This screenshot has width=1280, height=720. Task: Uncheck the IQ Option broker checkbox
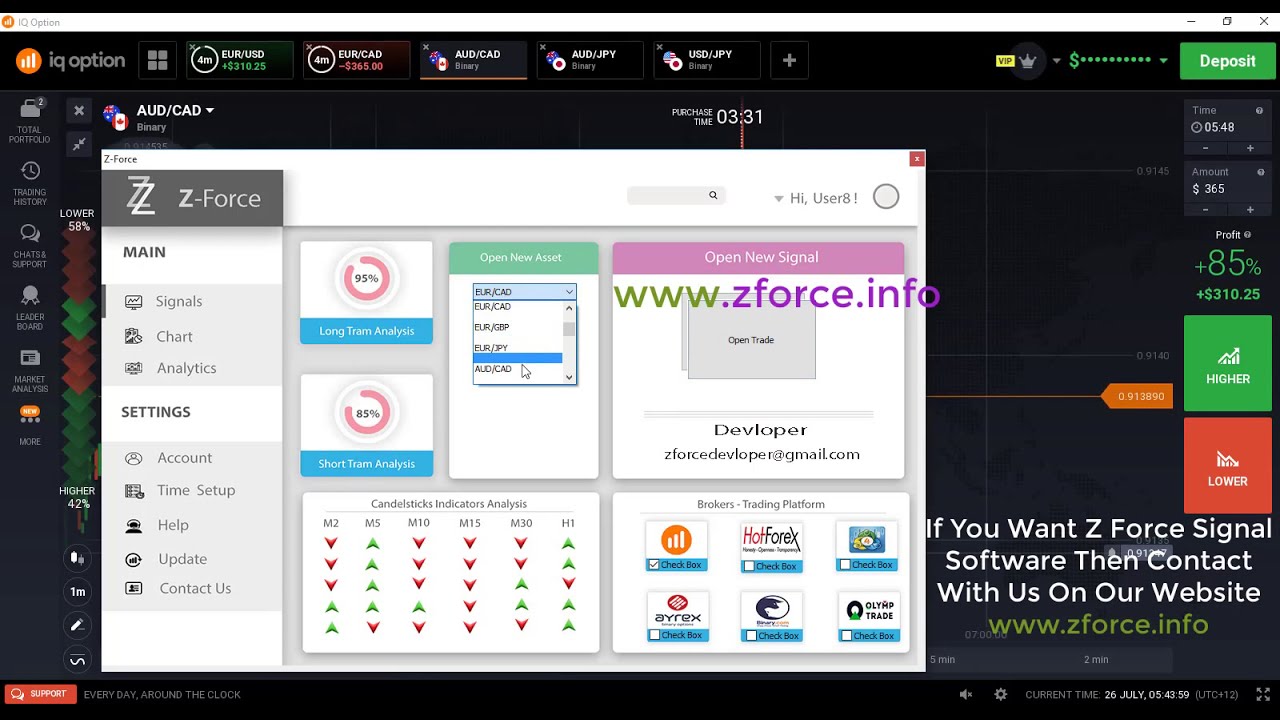pyautogui.click(x=654, y=565)
